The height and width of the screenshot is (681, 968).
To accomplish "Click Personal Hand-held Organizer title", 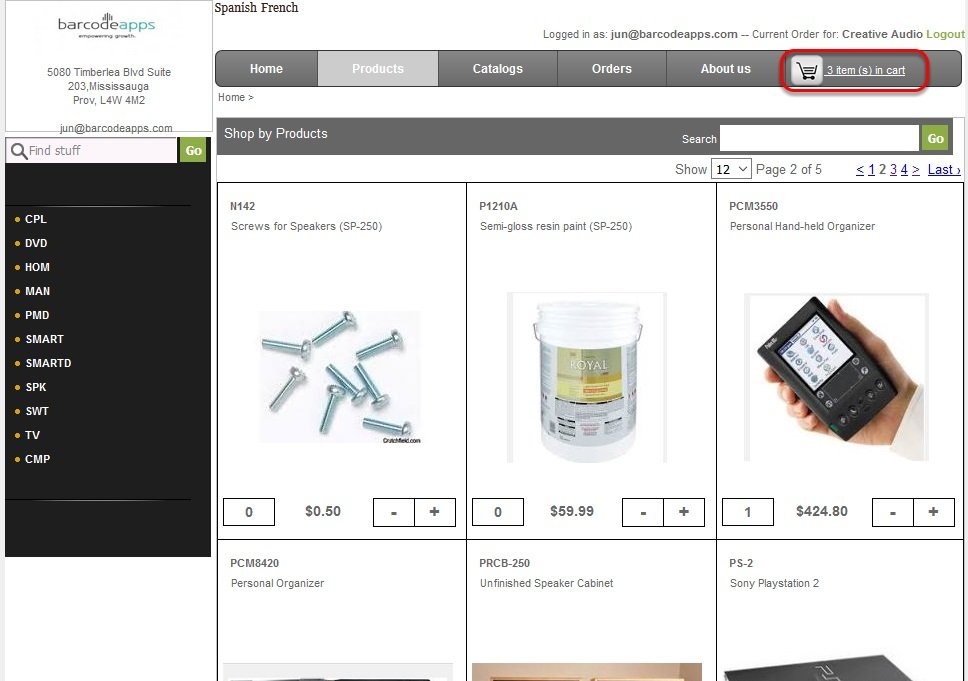I will tap(802, 227).
